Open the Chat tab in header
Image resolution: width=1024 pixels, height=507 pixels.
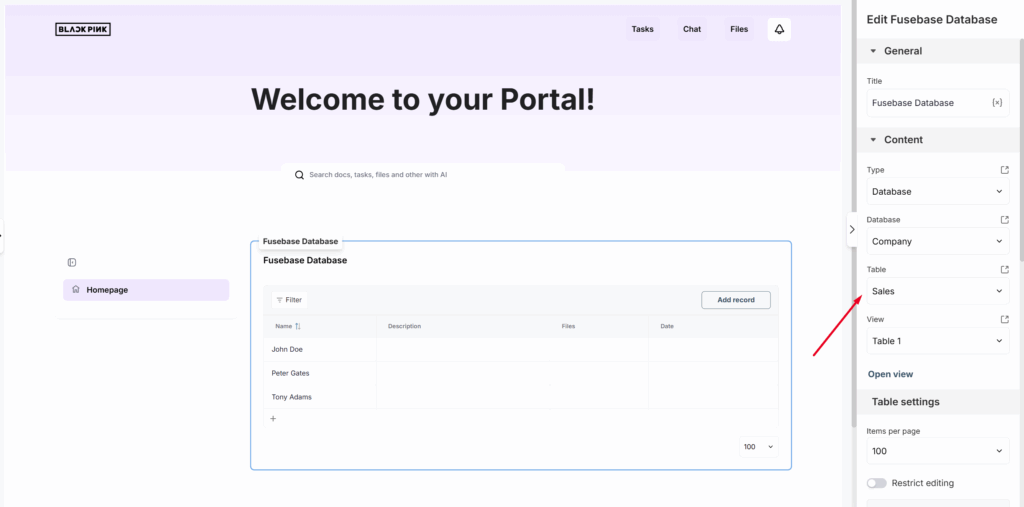(x=692, y=29)
